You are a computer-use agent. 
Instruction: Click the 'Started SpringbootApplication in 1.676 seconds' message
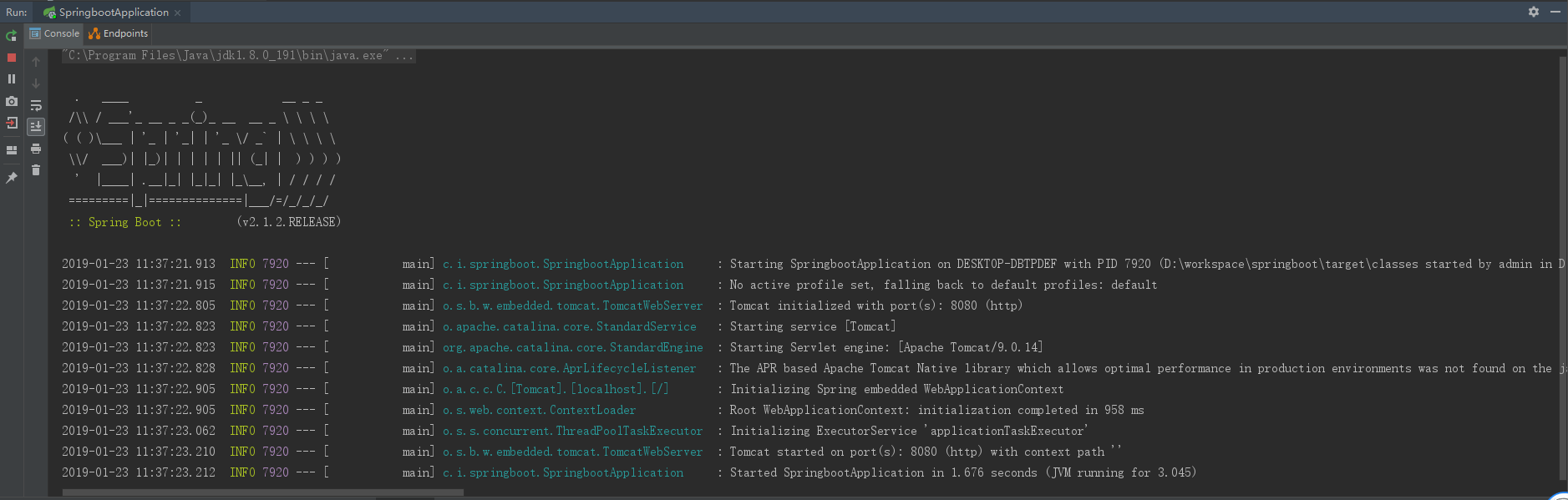pyautogui.click(x=963, y=472)
